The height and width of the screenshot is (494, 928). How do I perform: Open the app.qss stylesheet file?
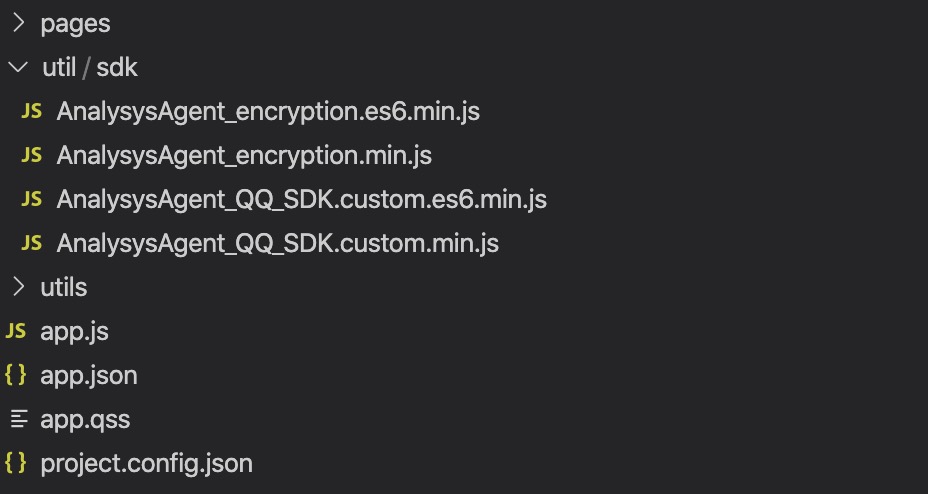85,419
